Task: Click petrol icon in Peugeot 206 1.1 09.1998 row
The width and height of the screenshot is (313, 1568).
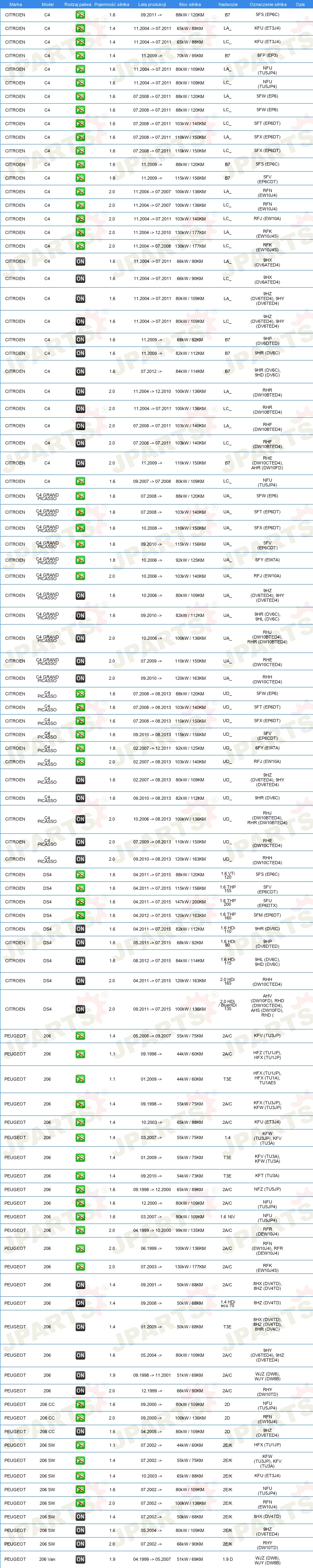Action: point(80,1053)
